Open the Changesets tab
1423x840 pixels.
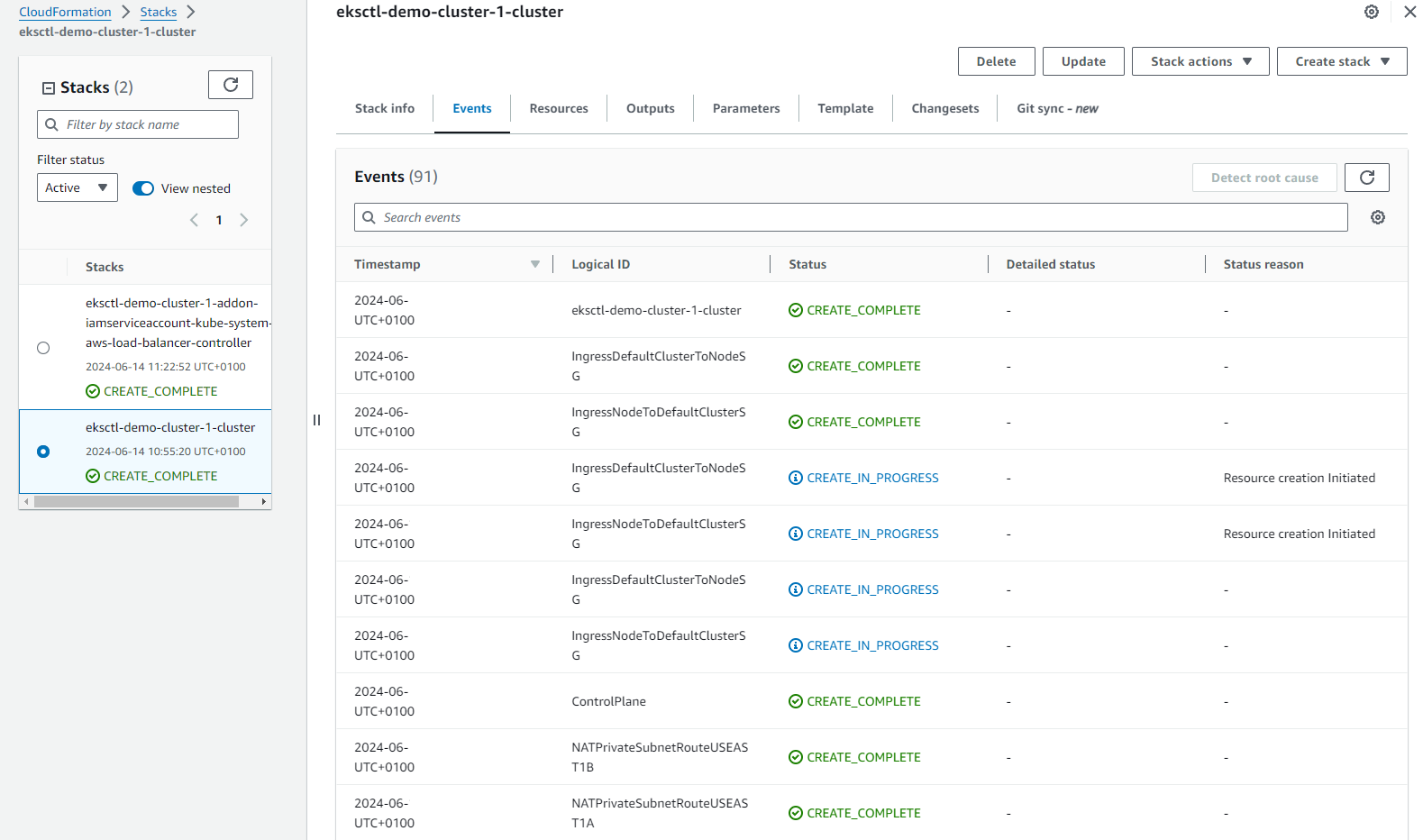pos(945,108)
